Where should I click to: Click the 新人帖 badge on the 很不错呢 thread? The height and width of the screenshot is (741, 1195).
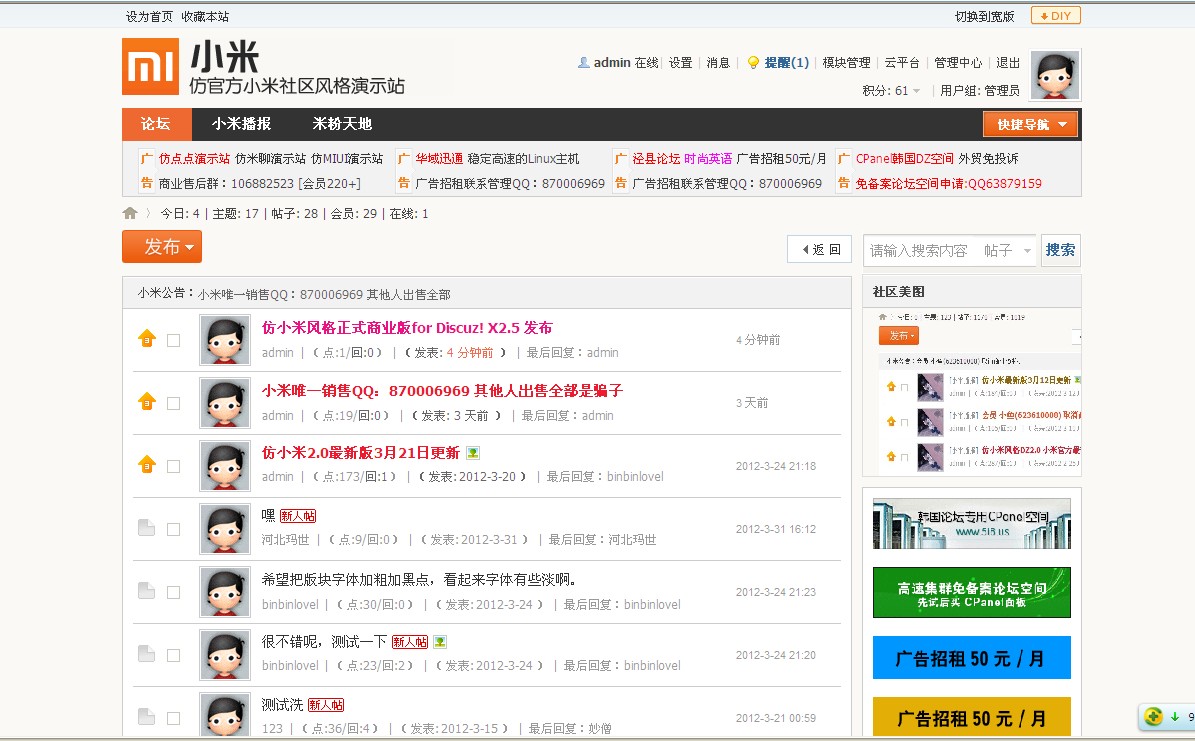point(410,642)
